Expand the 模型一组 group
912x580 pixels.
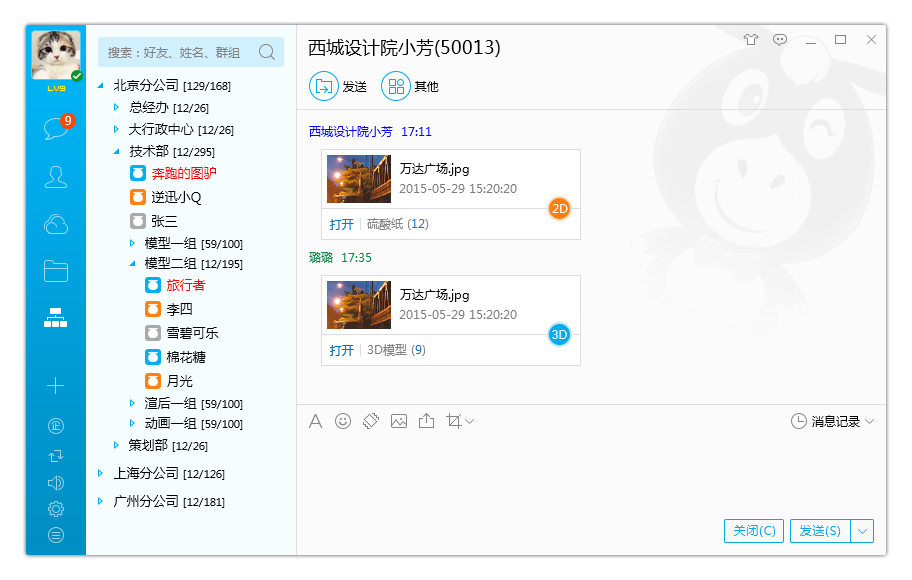(x=132, y=243)
